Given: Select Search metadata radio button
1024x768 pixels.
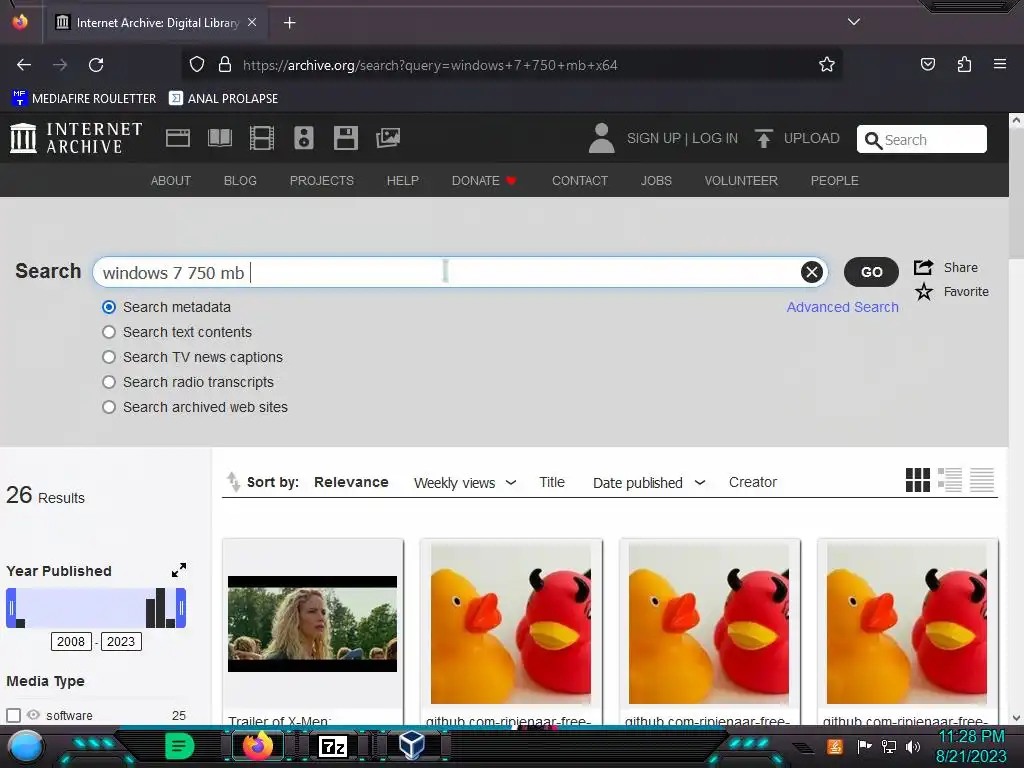Looking at the screenshot, I should tap(109, 307).
